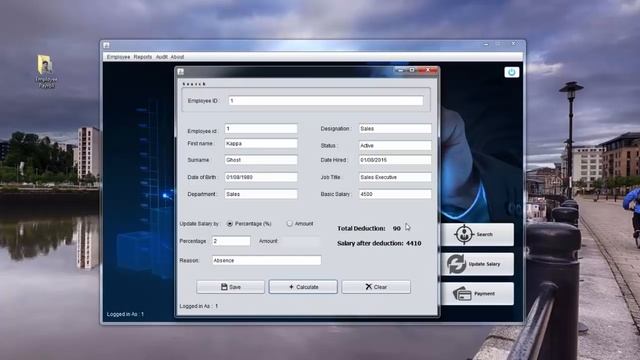Close the salary deduction dialog
Image resolution: width=640 pixels, height=360 pixels.
(x=428, y=70)
